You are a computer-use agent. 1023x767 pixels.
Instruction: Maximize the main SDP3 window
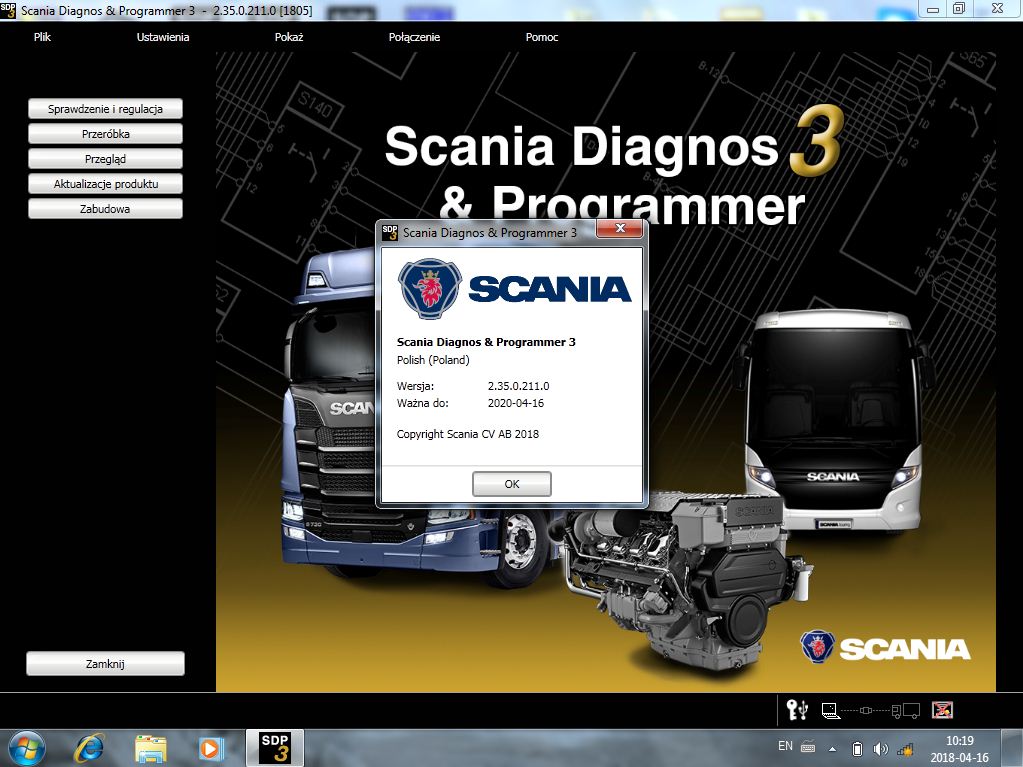coord(959,9)
